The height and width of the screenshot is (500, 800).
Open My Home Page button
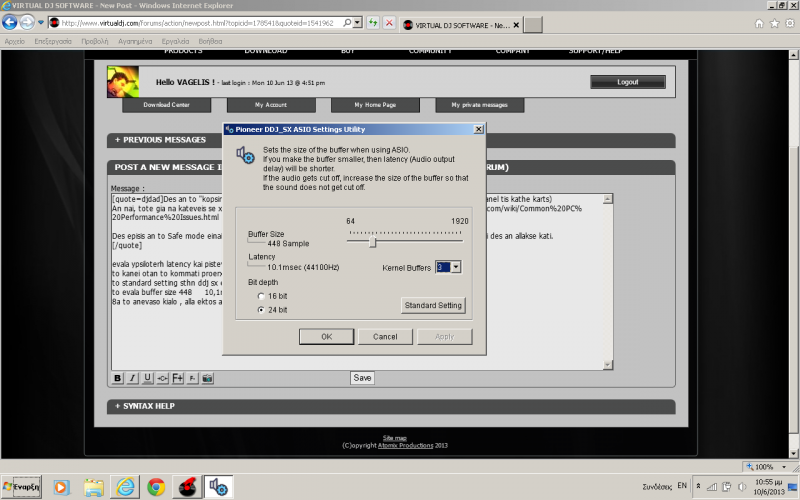click(376, 105)
